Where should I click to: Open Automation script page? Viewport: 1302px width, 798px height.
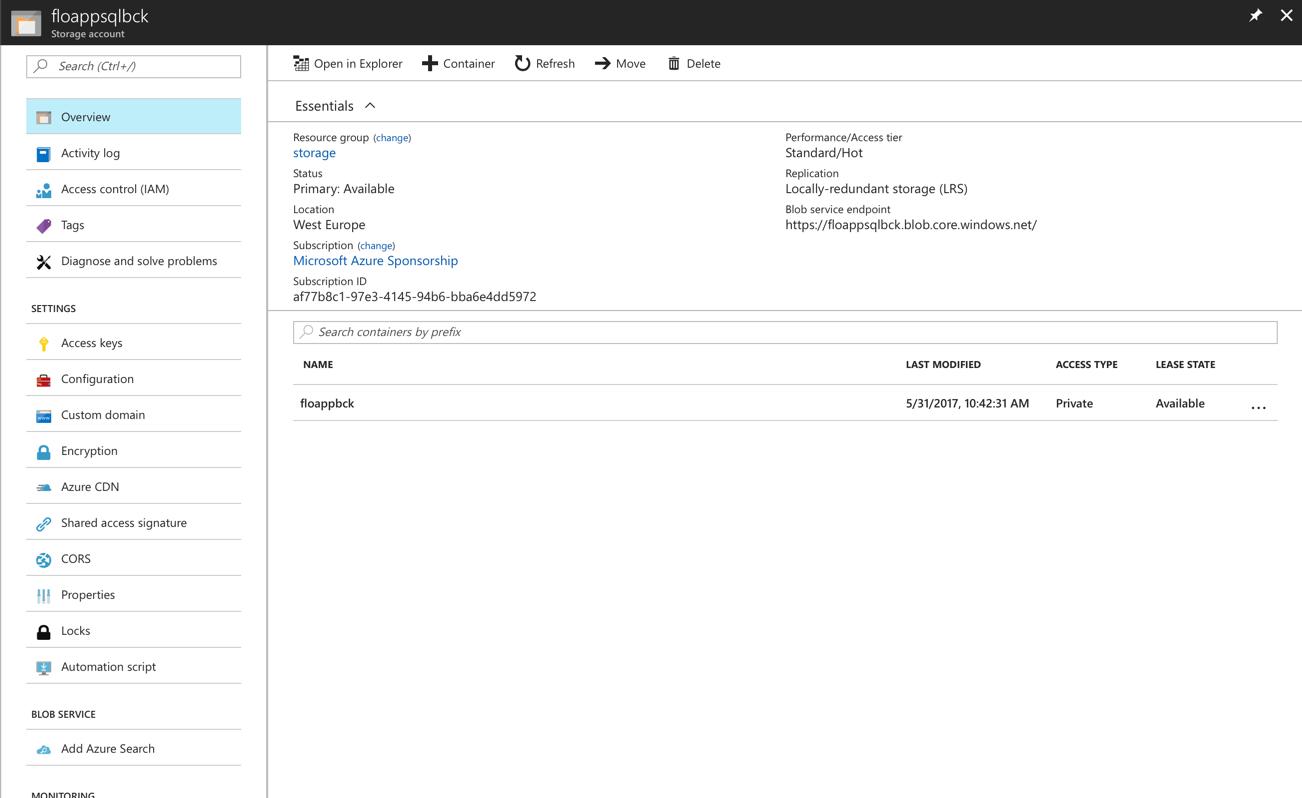click(134, 667)
